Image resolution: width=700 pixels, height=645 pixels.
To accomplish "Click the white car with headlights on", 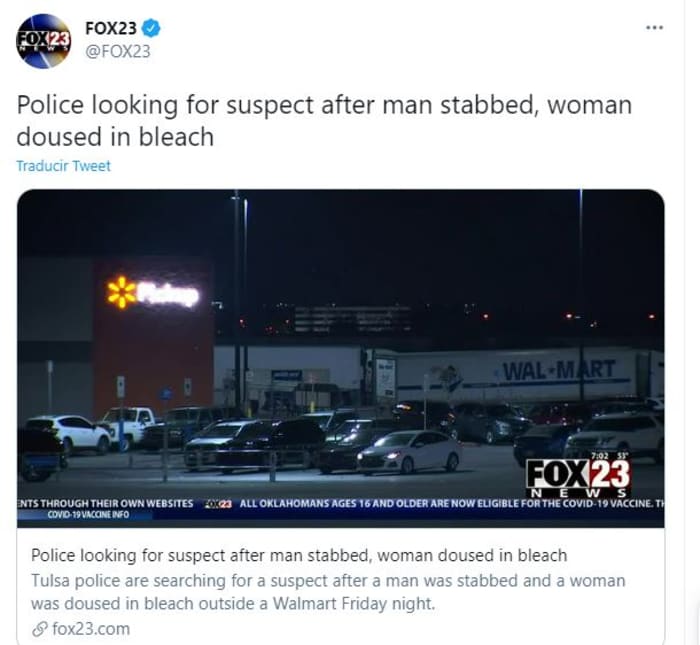I will (409, 452).
